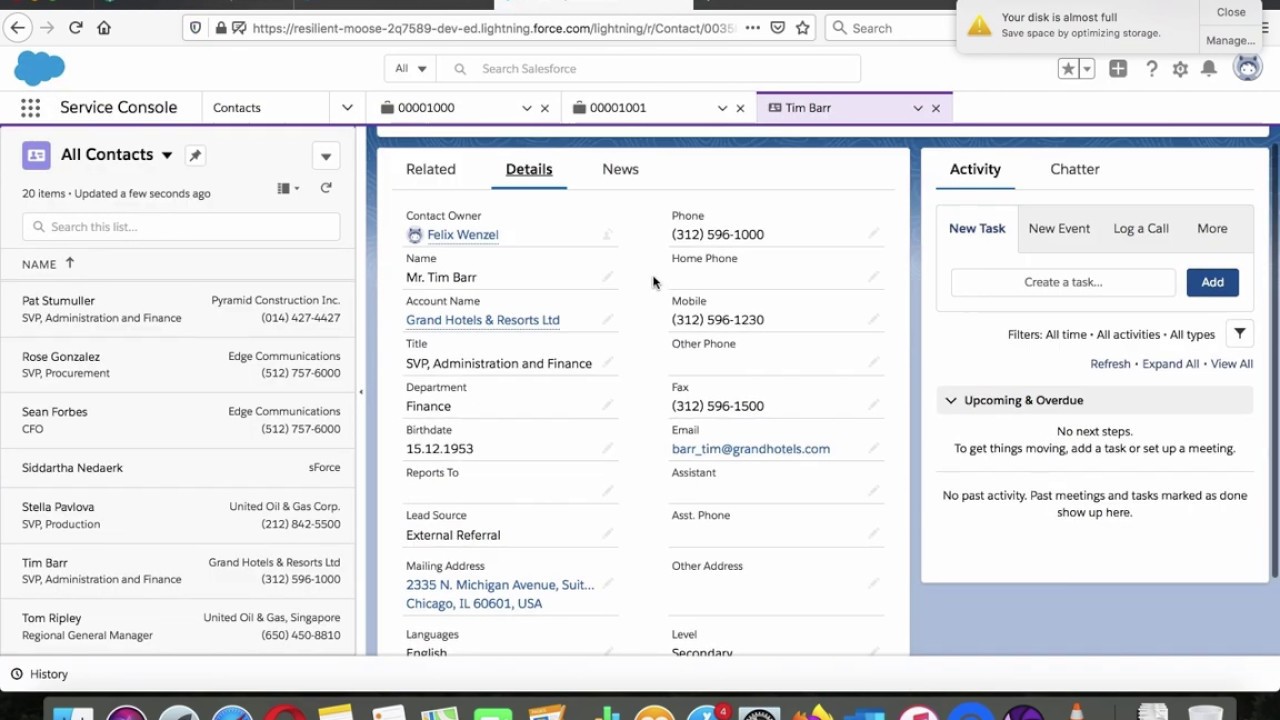Change list display view icon

(288, 188)
